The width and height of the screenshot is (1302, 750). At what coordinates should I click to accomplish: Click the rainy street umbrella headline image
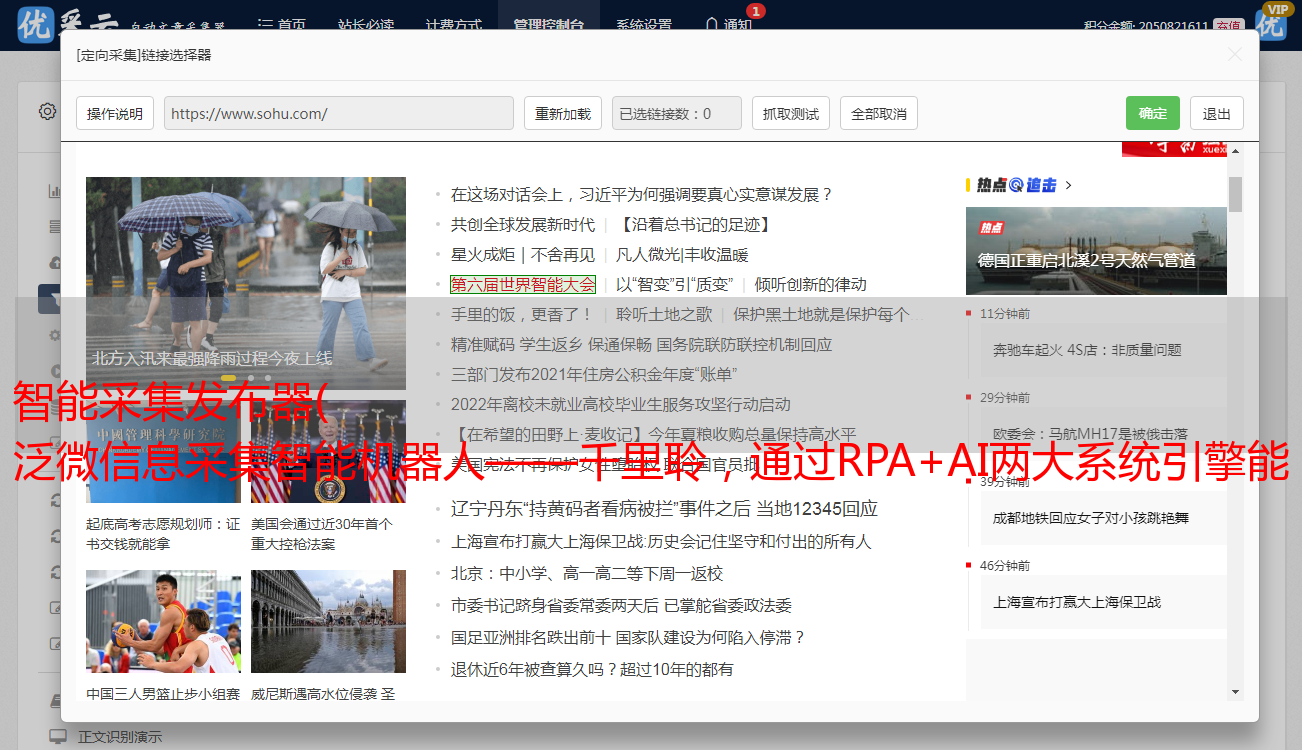(x=245, y=260)
